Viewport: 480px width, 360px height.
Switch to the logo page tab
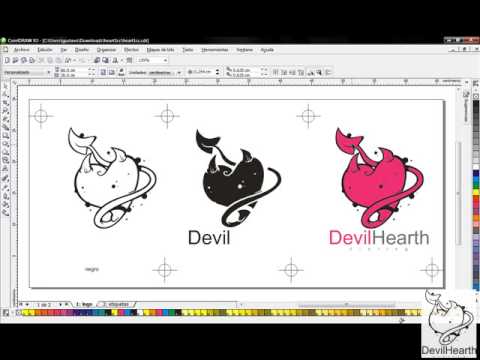(x=85, y=304)
